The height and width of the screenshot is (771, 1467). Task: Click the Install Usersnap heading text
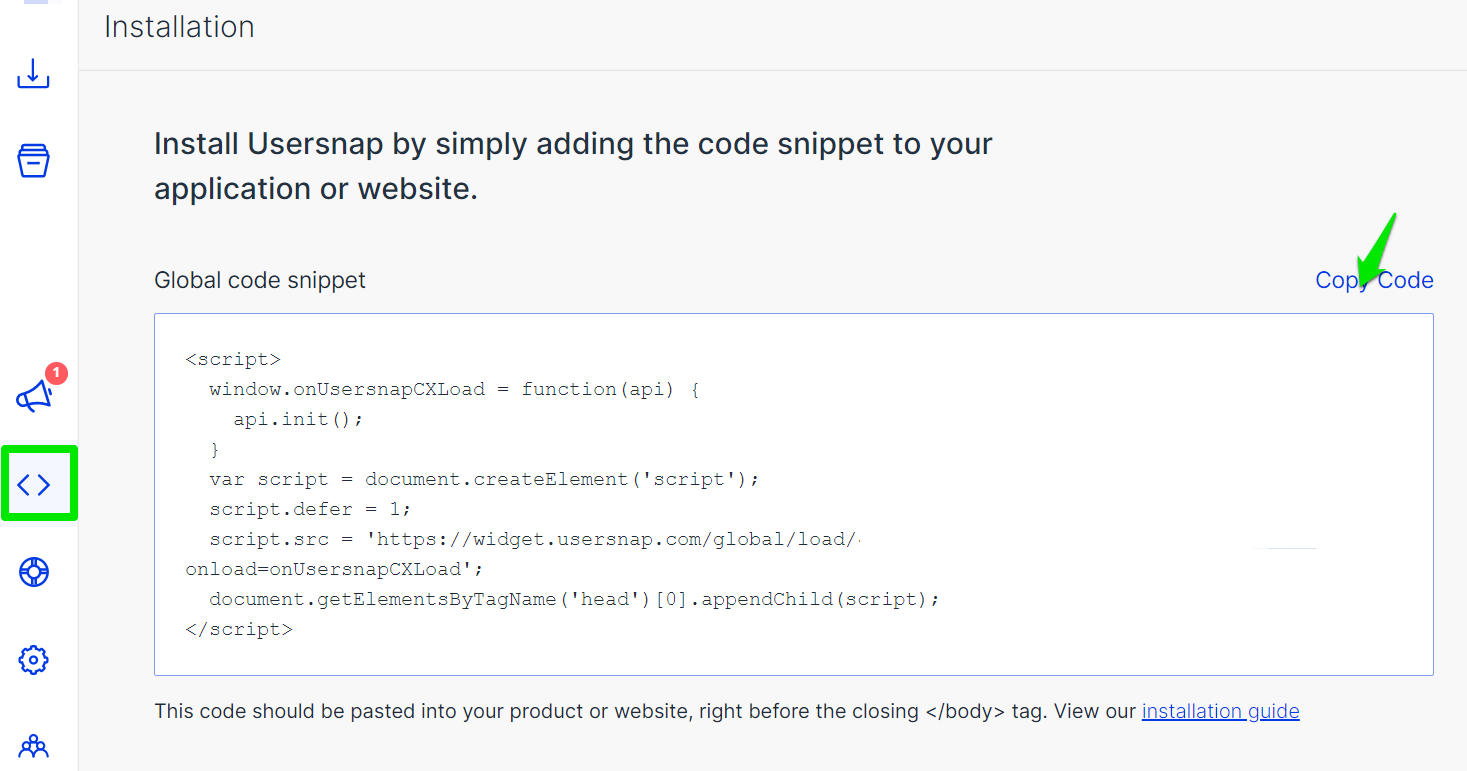pos(573,166)
